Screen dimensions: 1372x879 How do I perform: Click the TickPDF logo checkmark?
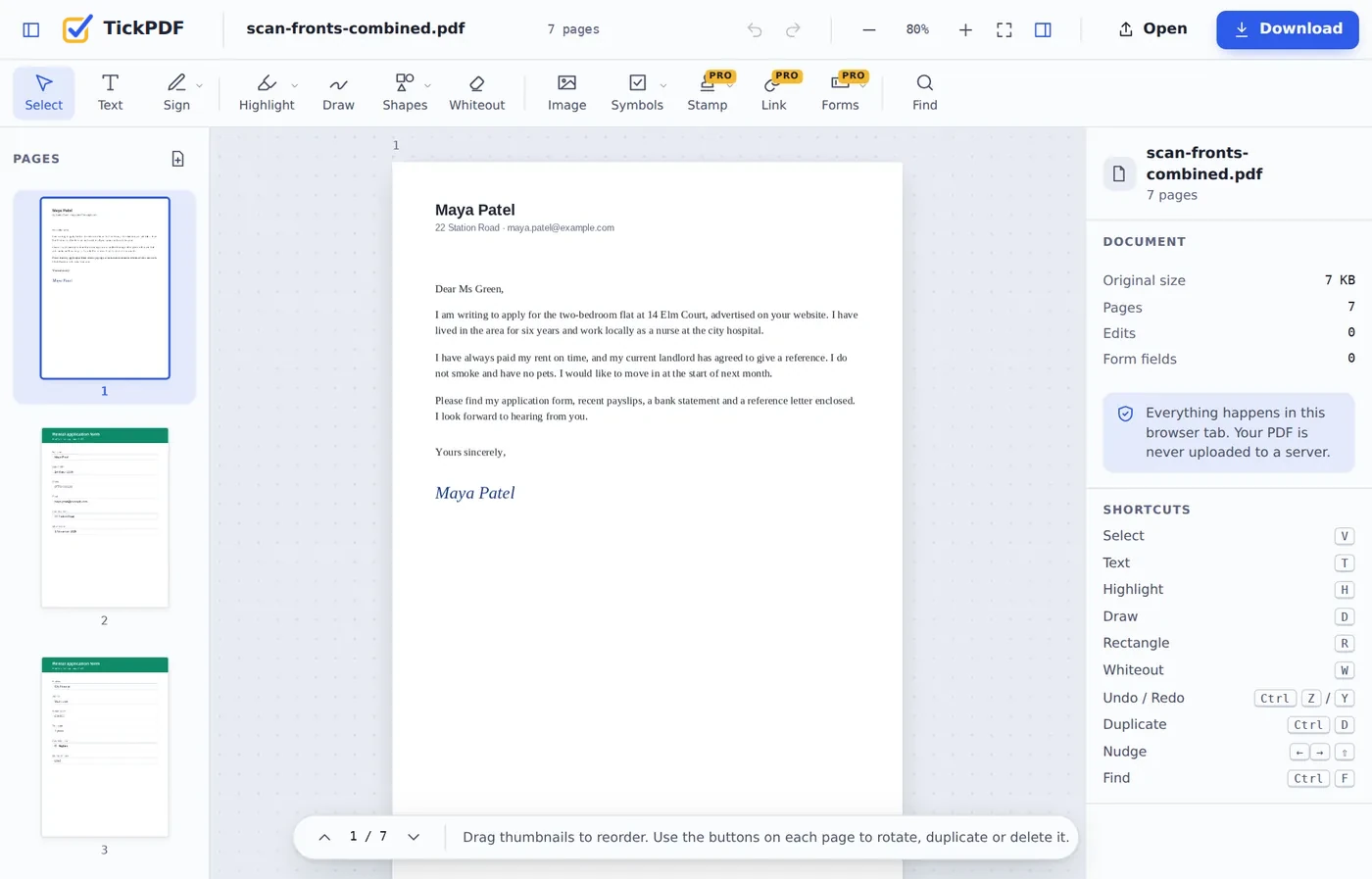77,28
